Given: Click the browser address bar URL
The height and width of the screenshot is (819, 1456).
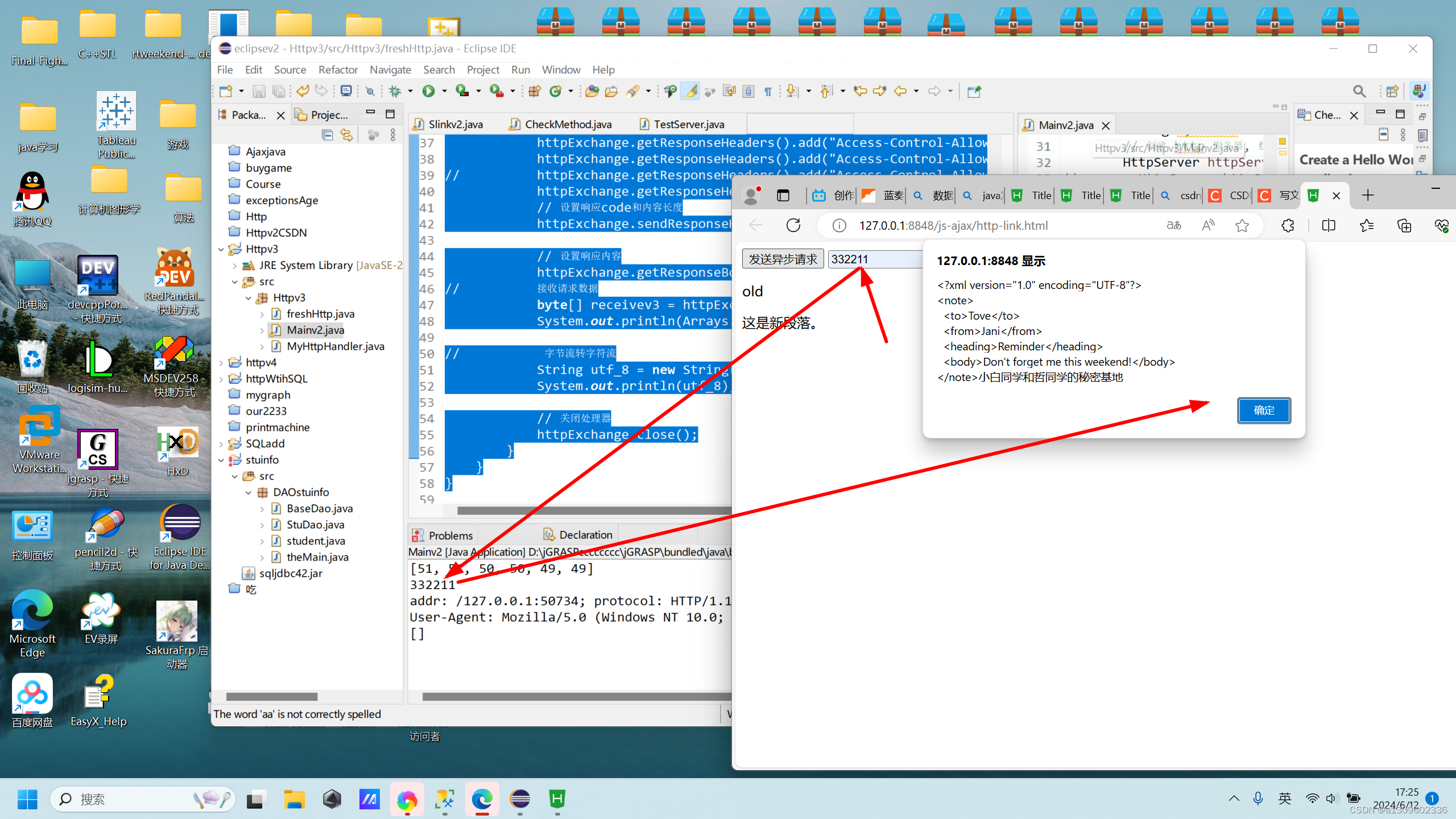Looking at the screenshot, I should pyautogui.click(x=953, y=226).
